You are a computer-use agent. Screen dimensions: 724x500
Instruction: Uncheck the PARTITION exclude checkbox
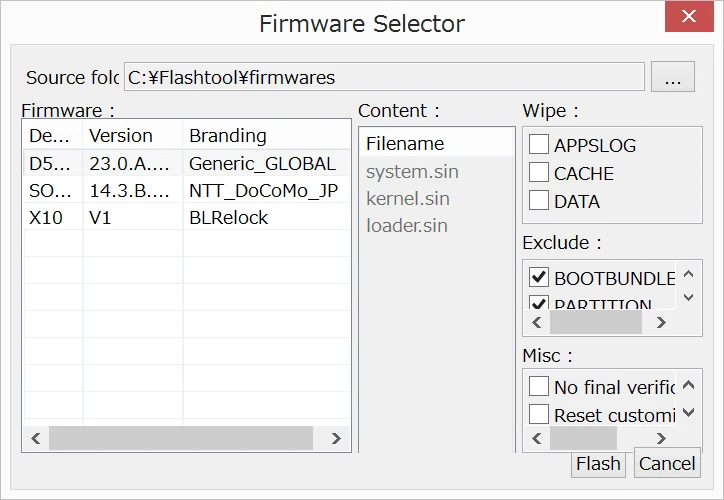click(x=539, y=302)
